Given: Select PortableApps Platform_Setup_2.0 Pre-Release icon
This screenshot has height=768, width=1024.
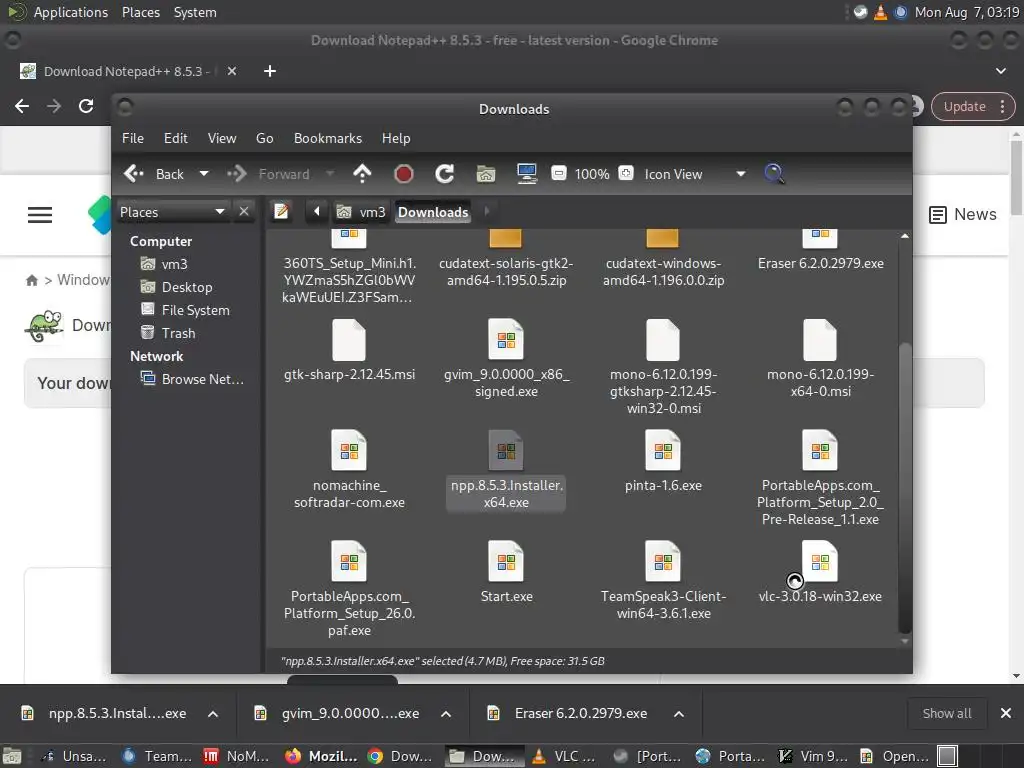Looking at the screenshot, I should 820,451.
